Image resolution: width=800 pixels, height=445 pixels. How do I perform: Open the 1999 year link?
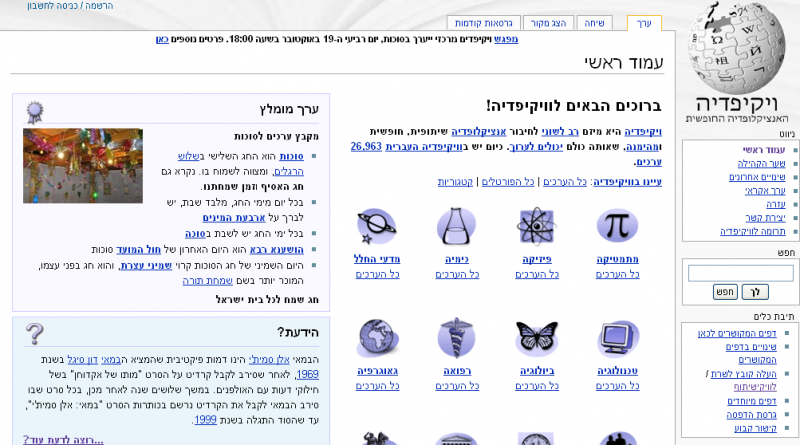(x=206, y=420)
